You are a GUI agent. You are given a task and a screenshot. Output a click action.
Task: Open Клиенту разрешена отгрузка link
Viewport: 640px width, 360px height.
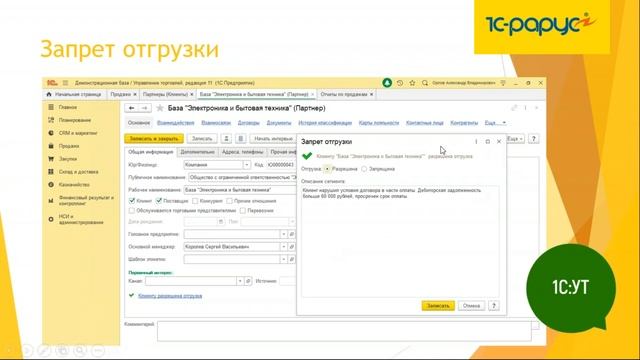tap(170, 296)
